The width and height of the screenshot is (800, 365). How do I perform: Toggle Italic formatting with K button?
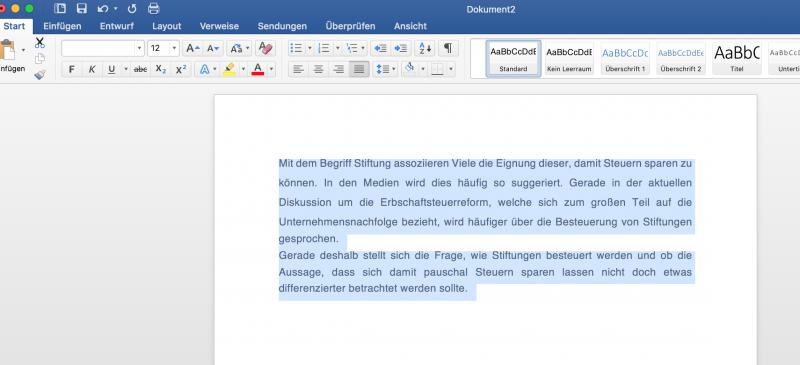coord(92,69)
